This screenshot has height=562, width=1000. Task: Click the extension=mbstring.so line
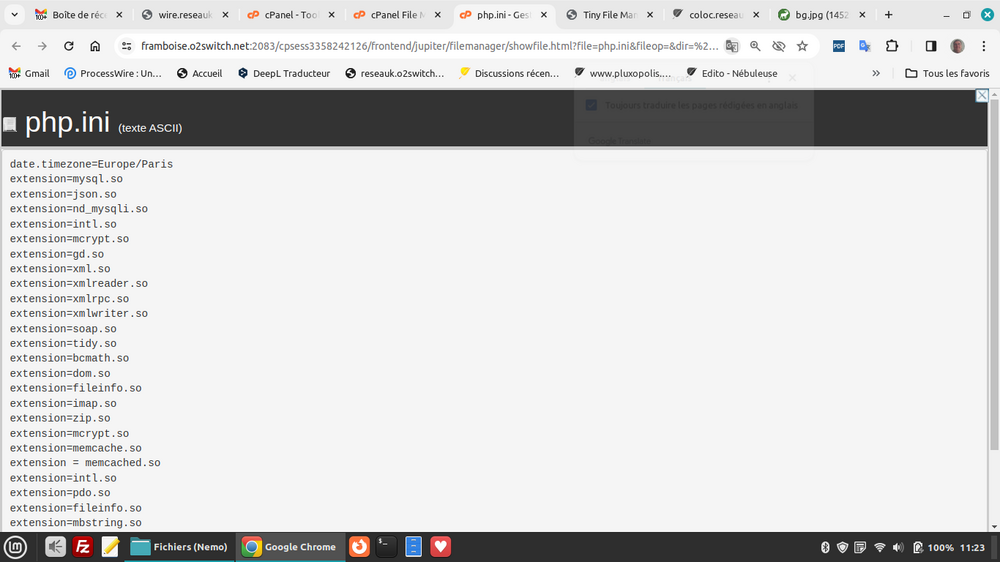click(x=75, y=523)
